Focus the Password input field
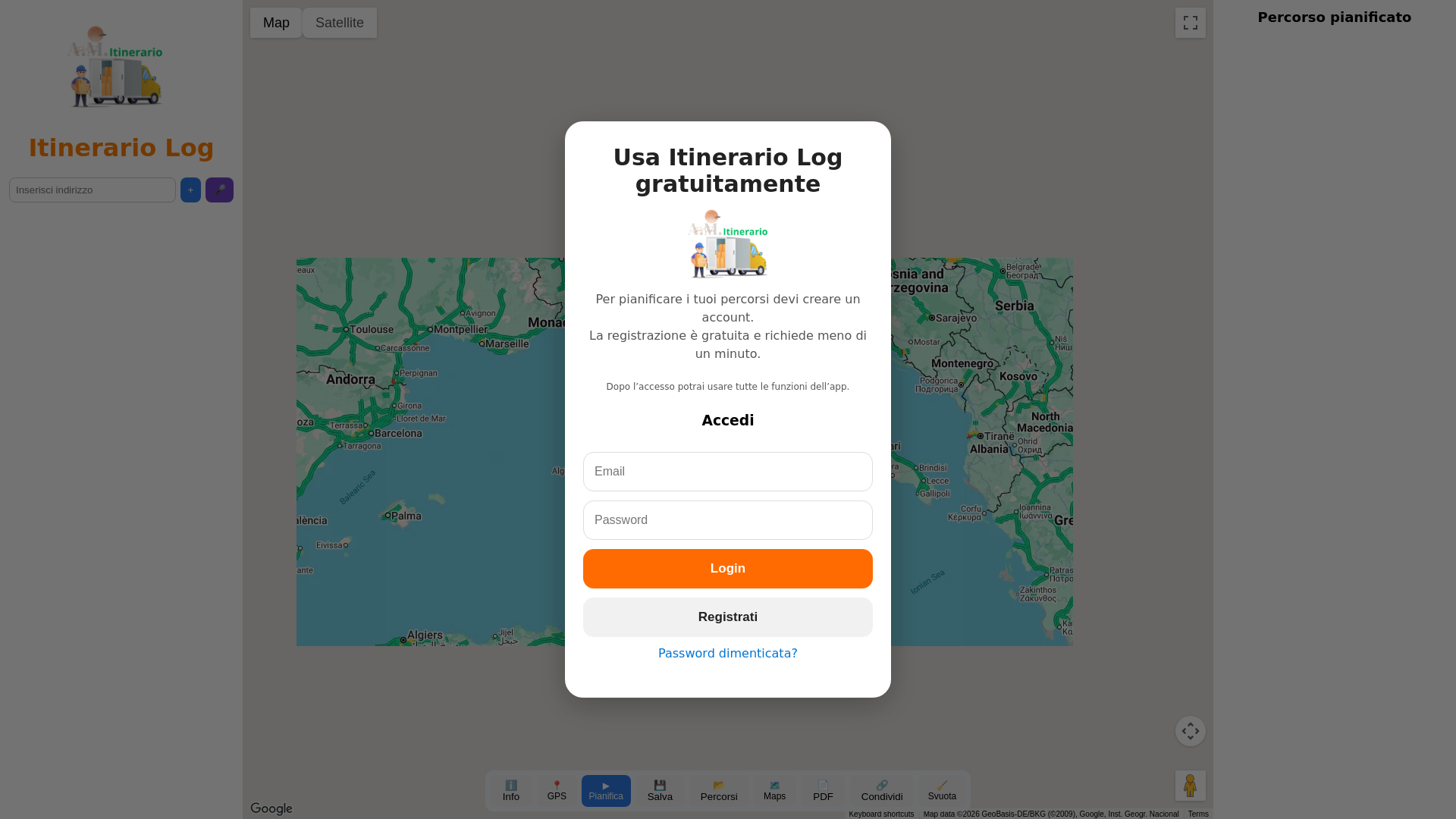Viewport: 1456px width, 819px height. (x=728, y=520)
